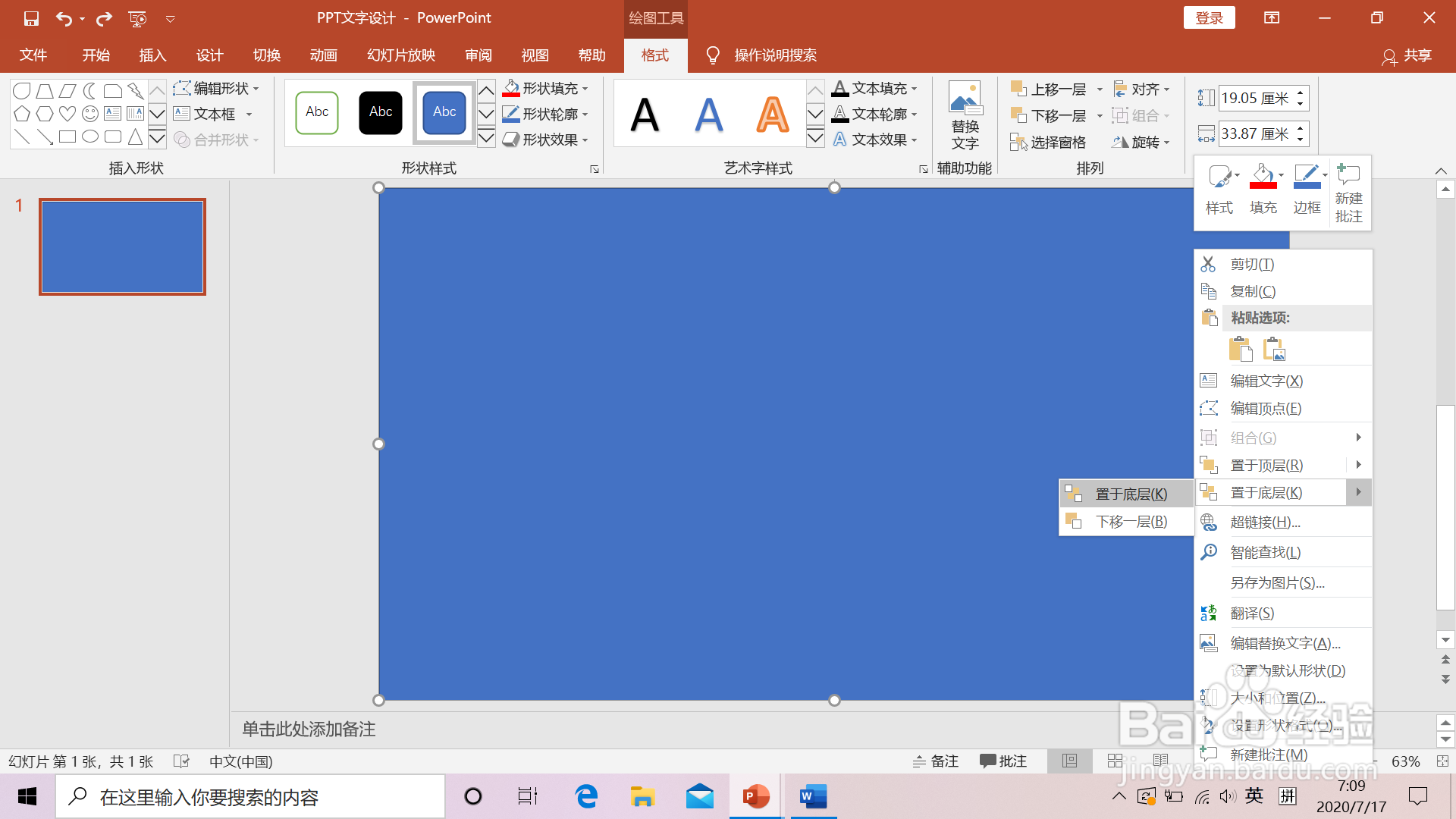The image size is (1456, 819).
Task: Collapse the ribbon with the arrow
Action: coord(1441,170)
